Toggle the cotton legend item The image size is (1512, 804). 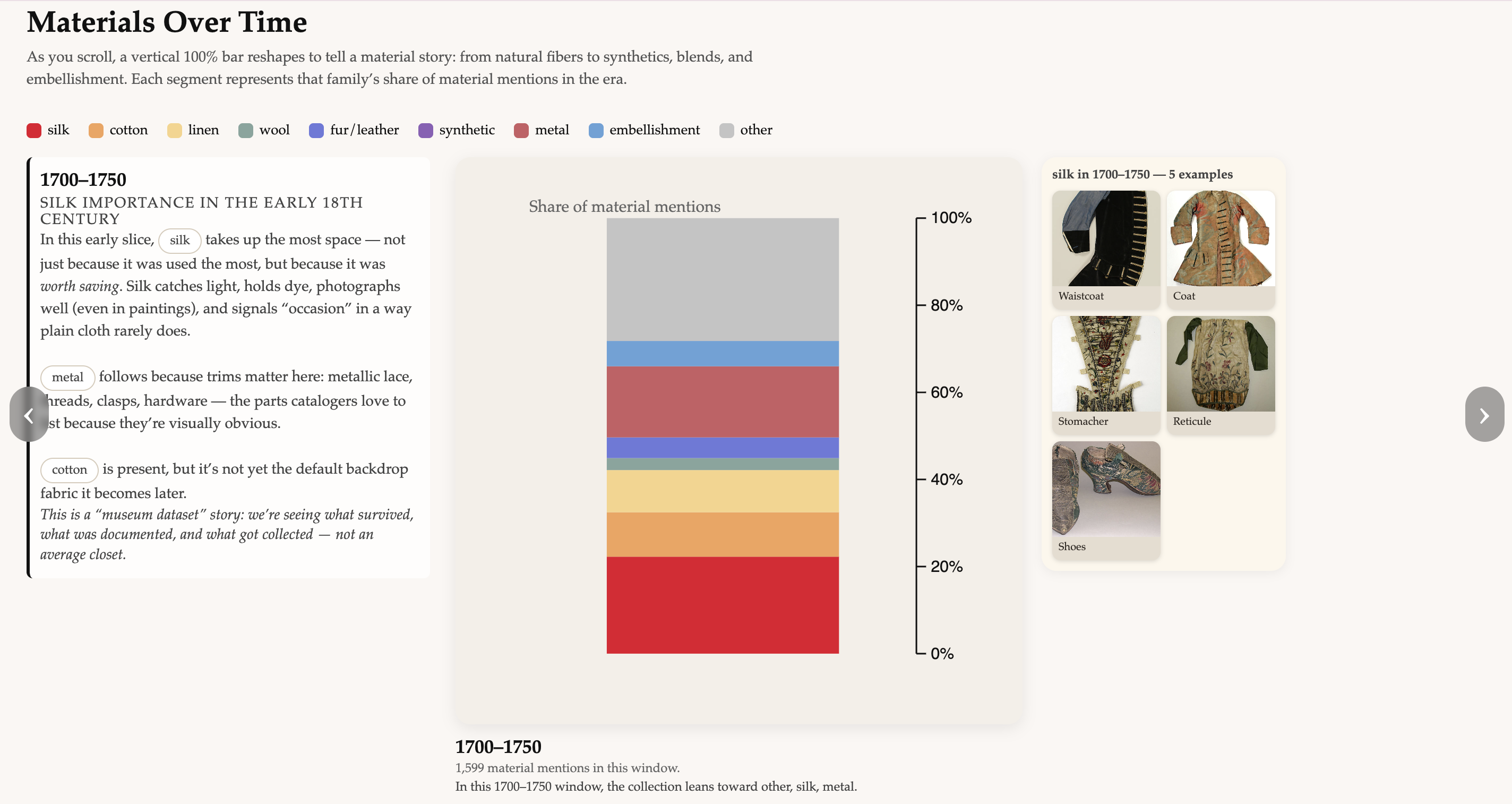(118, 131)
